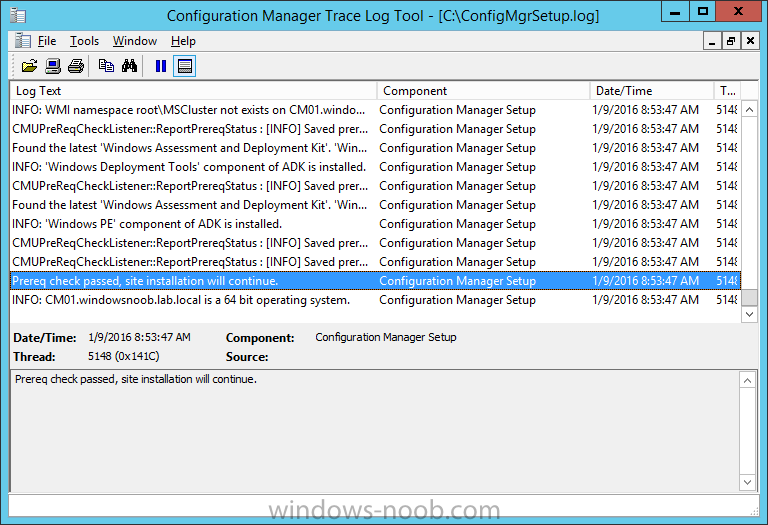Open the Help menu
This screenshot has width=768, height=525.
tap(183, 41)
